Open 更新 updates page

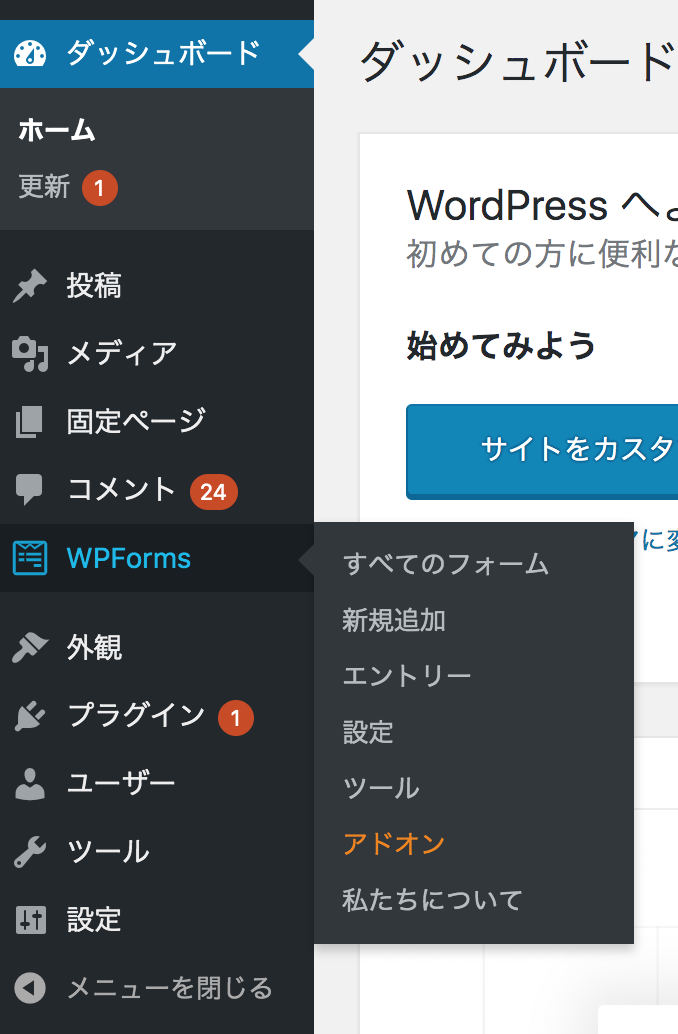coord(44,187)
